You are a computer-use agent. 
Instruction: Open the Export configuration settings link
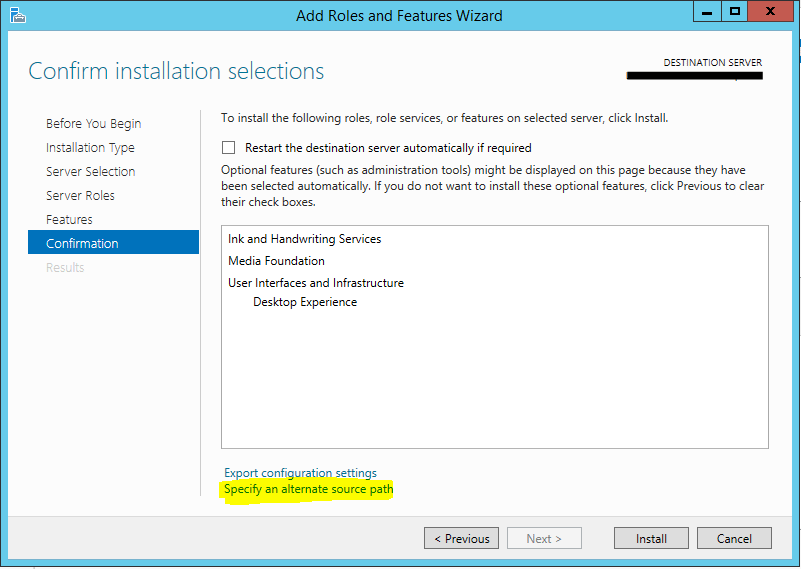(300, 473)
